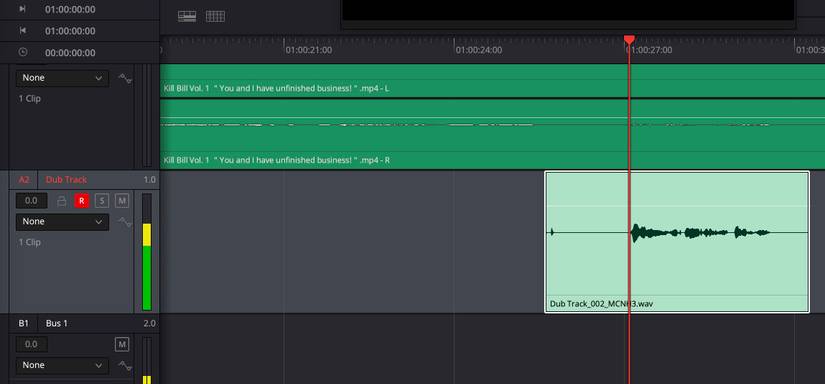Image resolution: width=825 pixels, height=384 pixels.
Task: Click automation curve icon on Dub Track
Action: [125, 222]
